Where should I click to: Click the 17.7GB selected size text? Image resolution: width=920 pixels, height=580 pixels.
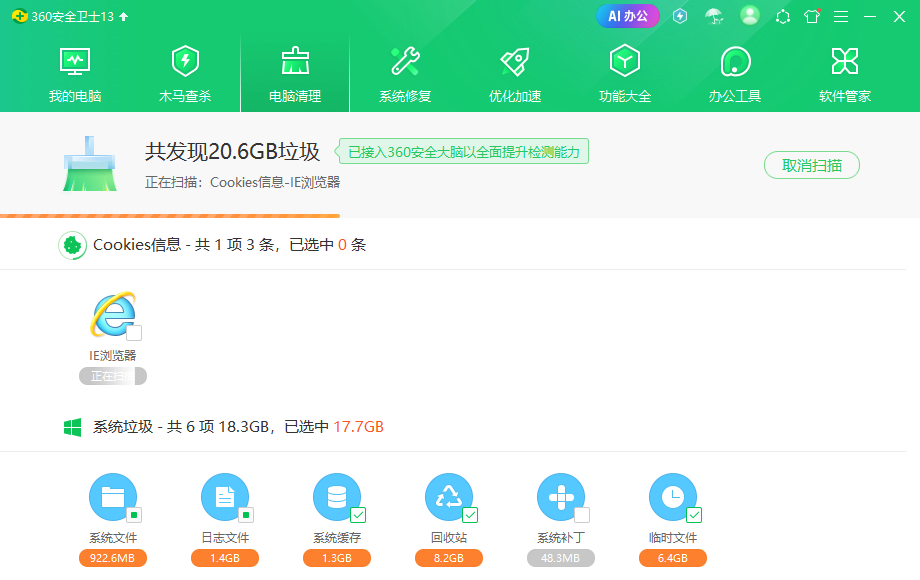(x=358, y=427)
